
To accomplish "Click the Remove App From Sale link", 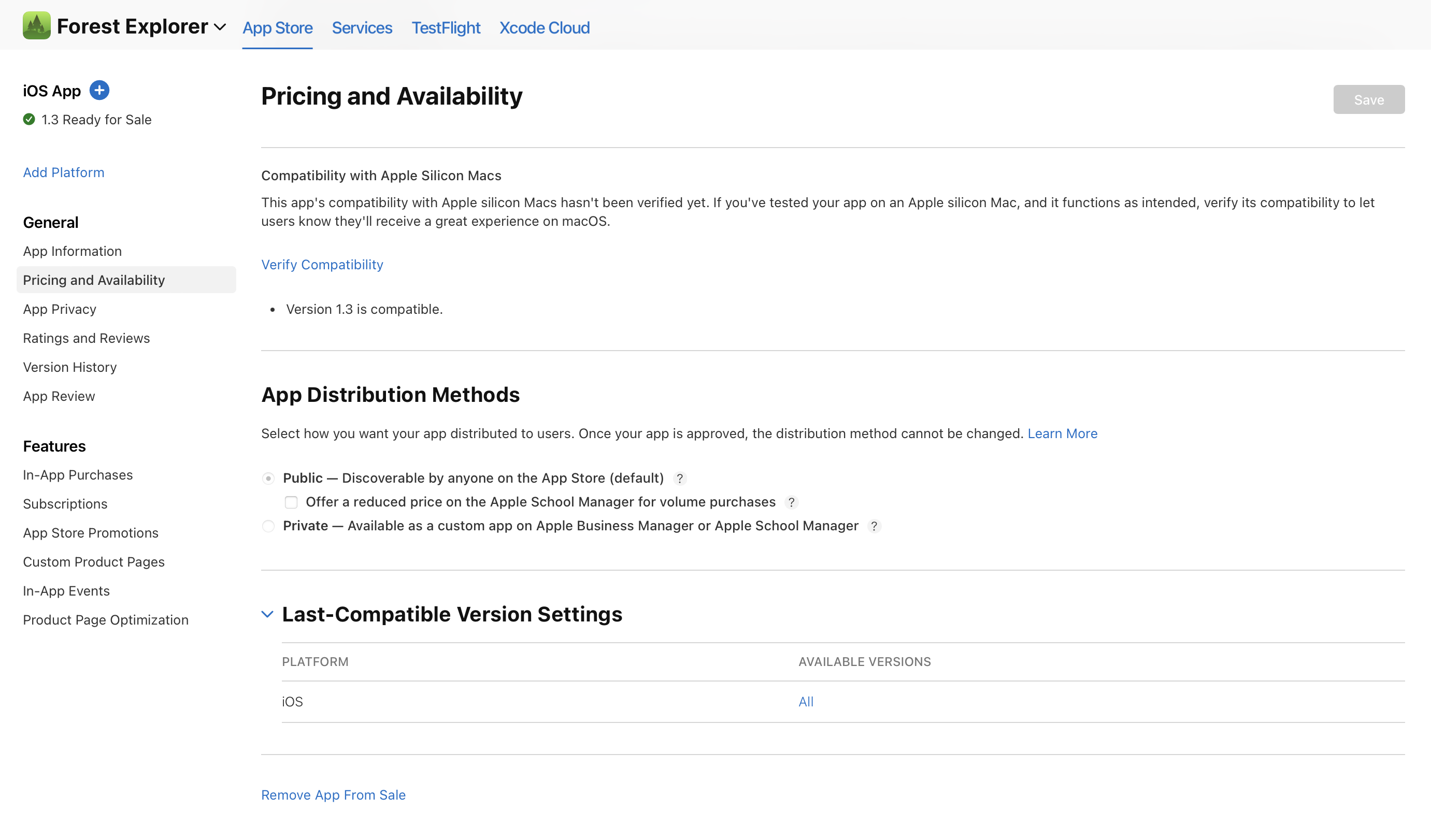I will (x=333, y=795).
